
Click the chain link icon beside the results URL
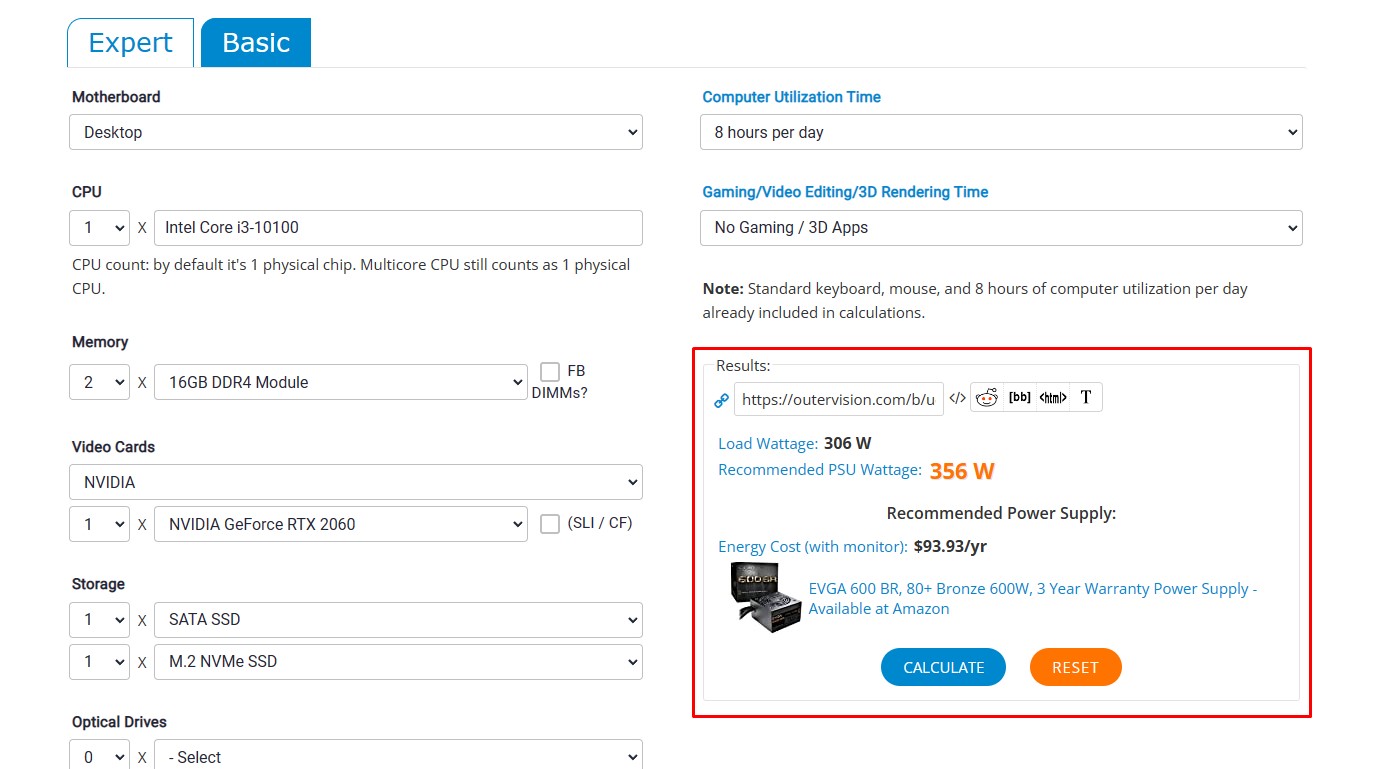(x=721, y=400)
